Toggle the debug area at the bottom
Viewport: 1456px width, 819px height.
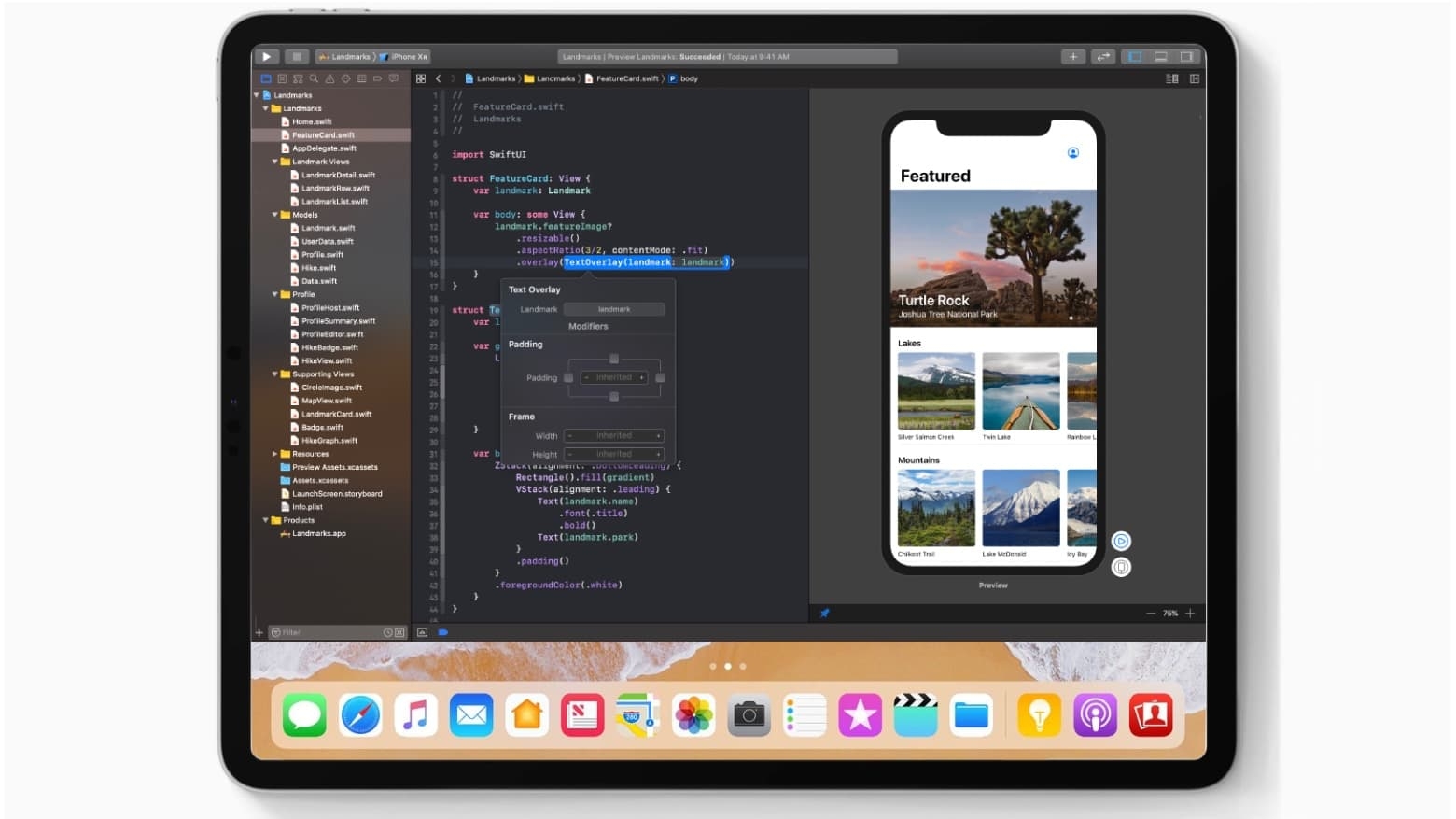pos(1160,56)
